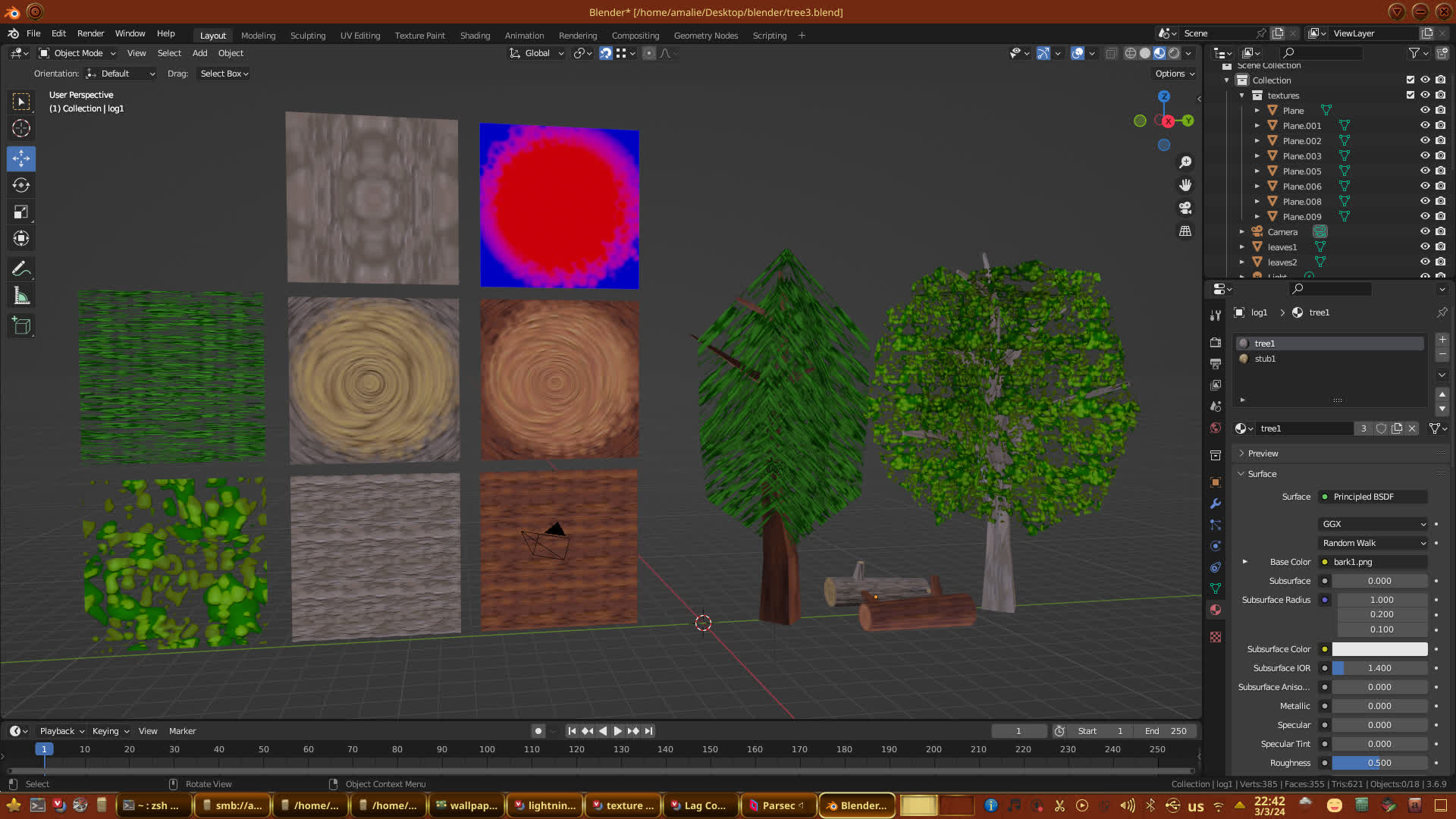Open the Render menu
The width and height of the screenshot is (1456, 819).
pos(90,33)
